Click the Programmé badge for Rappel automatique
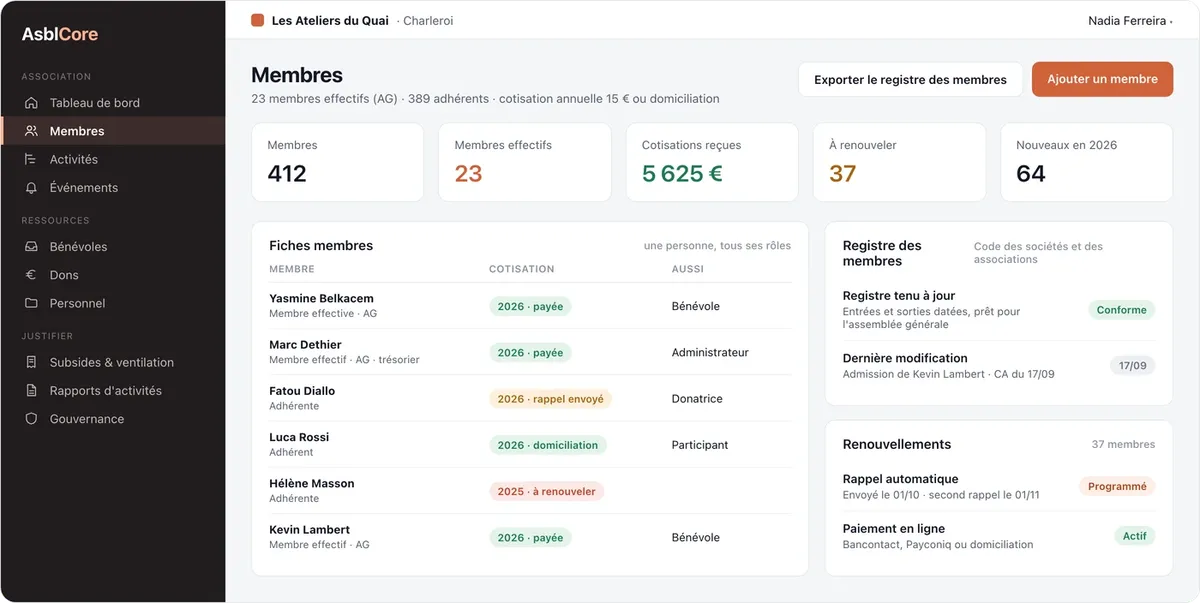The height and width of the screenshot is (603, 1200). 1117,486
